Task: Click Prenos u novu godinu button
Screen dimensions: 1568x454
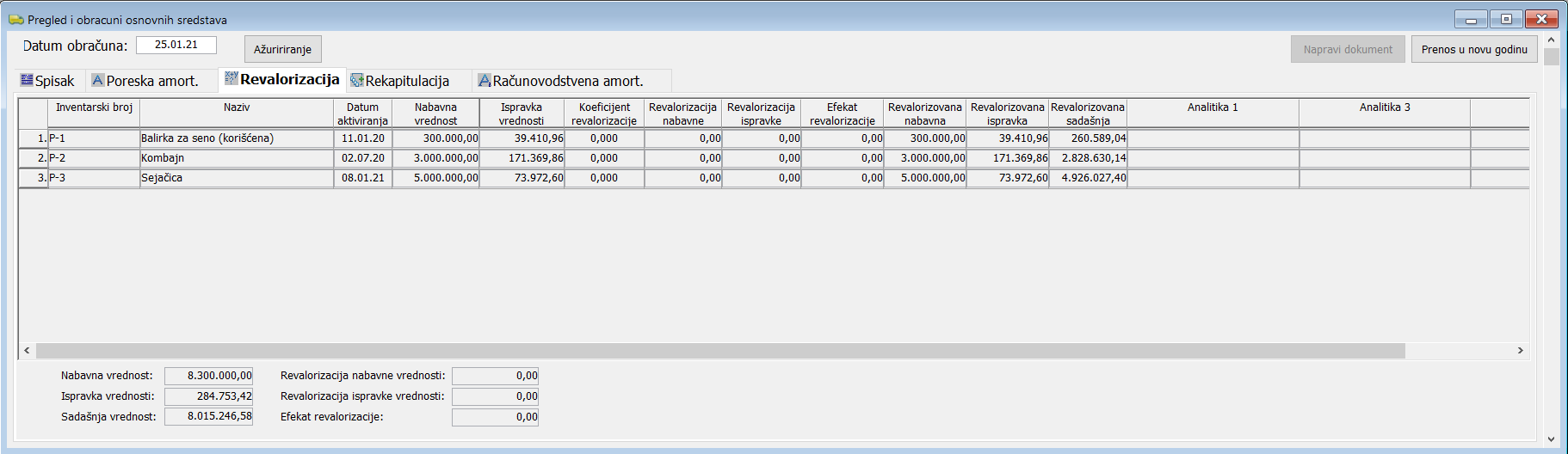Action: [x=1474, y=49]
